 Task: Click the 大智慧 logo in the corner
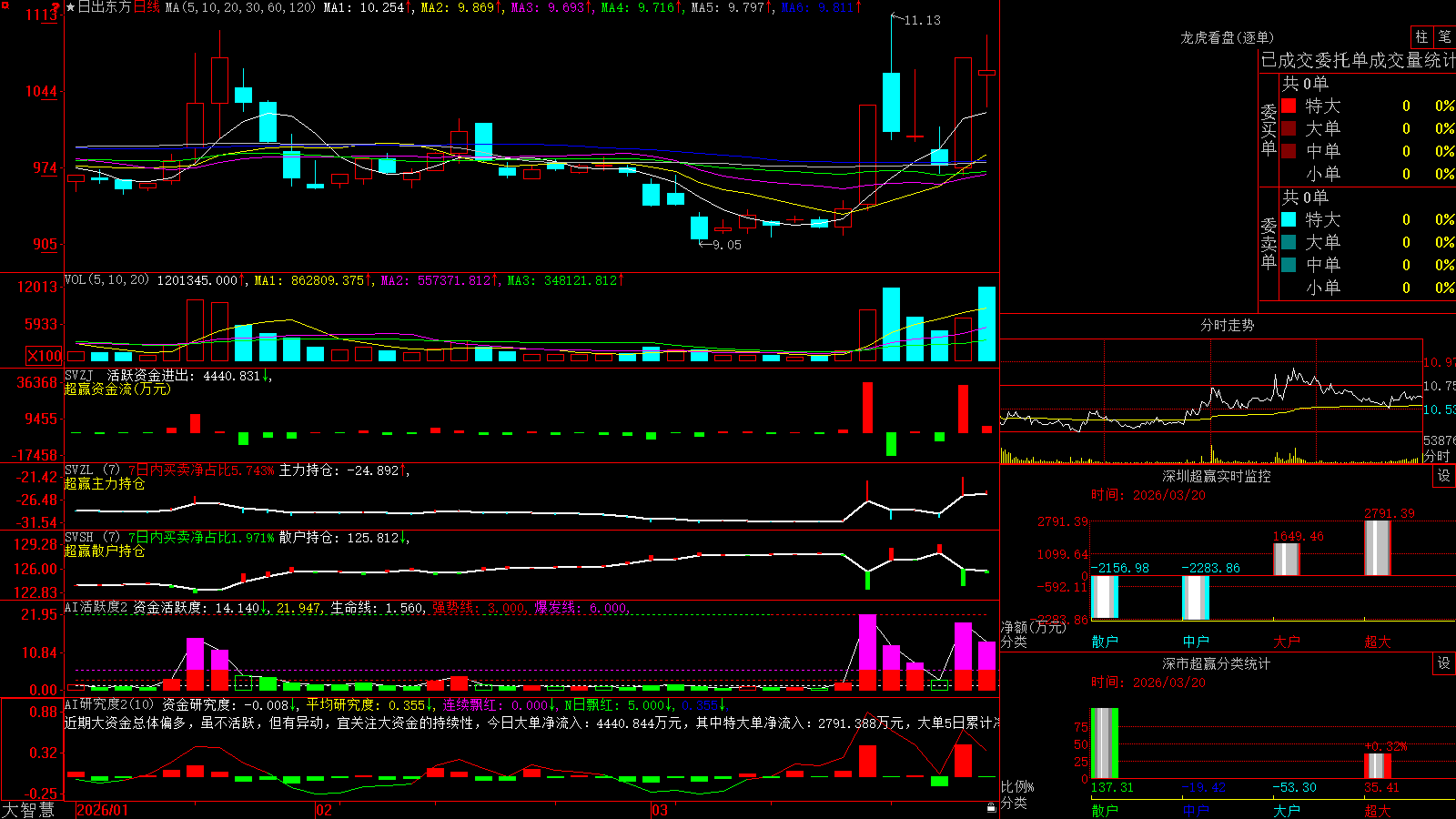(x=28, y=810)
